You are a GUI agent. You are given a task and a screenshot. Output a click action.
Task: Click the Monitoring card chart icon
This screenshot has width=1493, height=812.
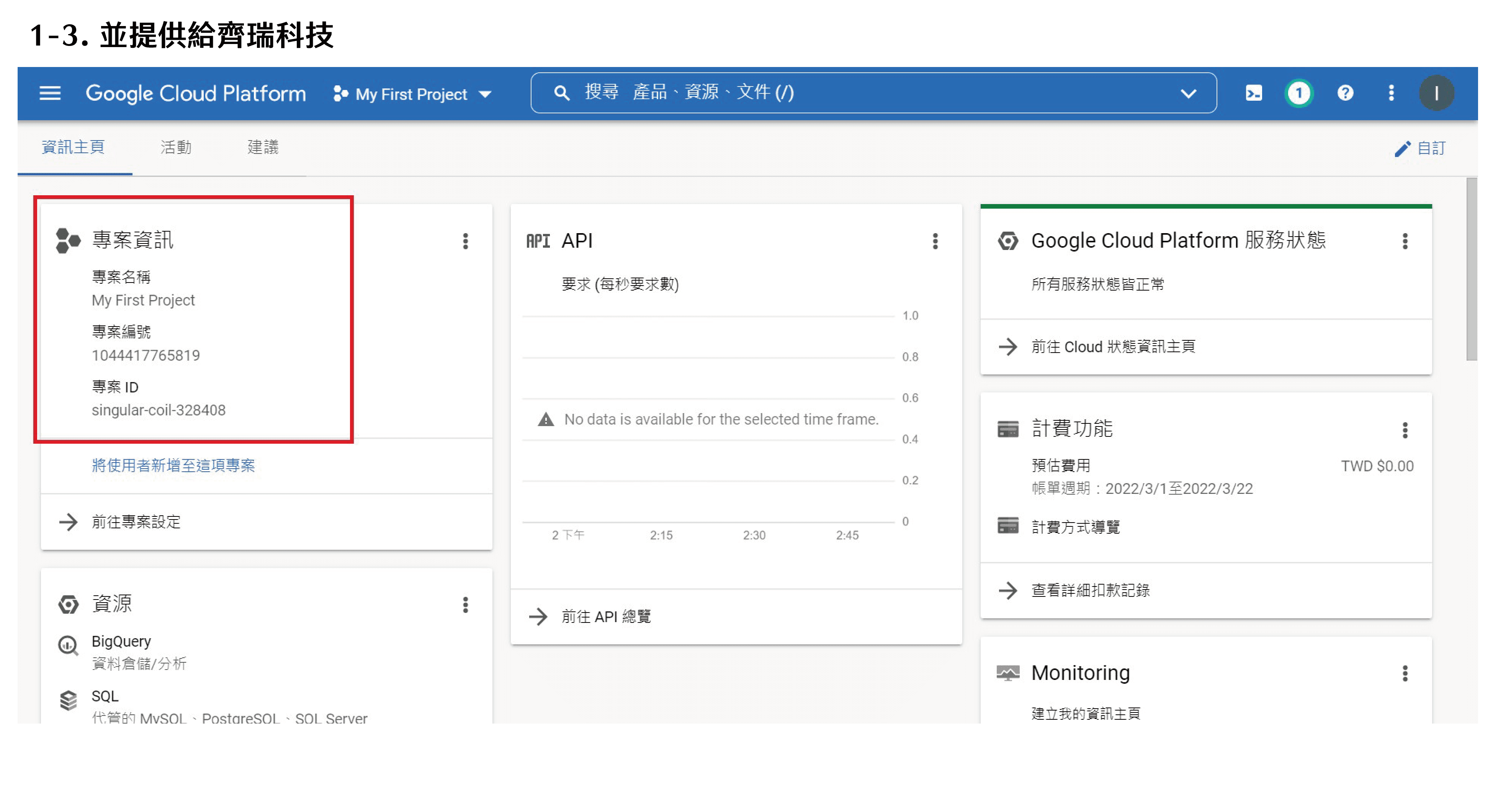pyautogui.click(x=1008, y=673)
